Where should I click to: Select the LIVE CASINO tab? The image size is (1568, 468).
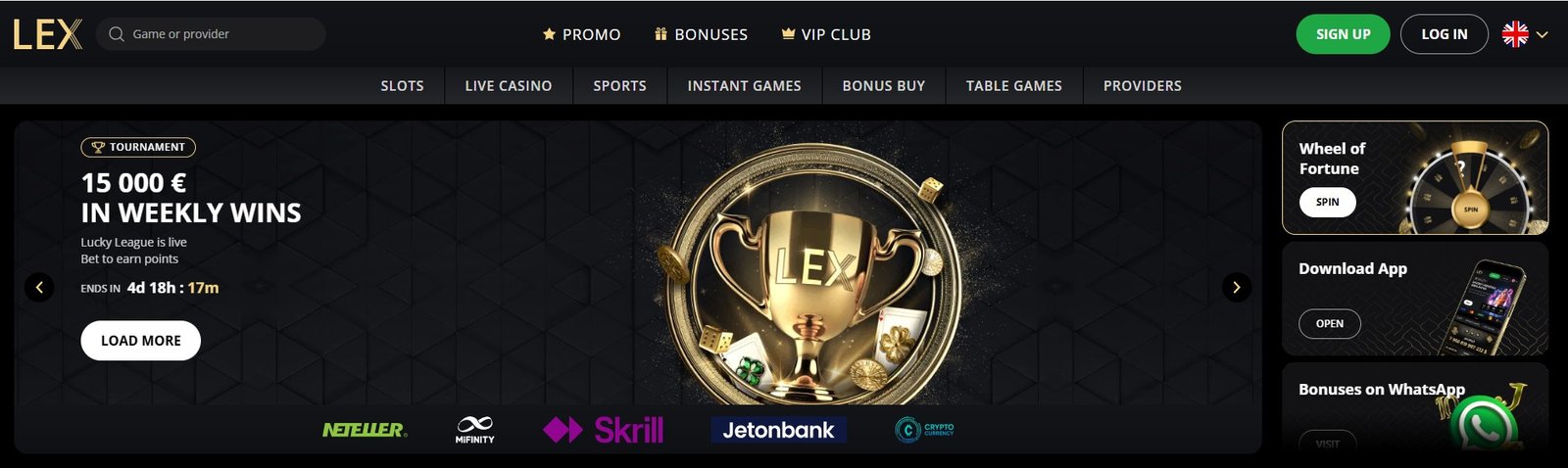coord(509,86)
